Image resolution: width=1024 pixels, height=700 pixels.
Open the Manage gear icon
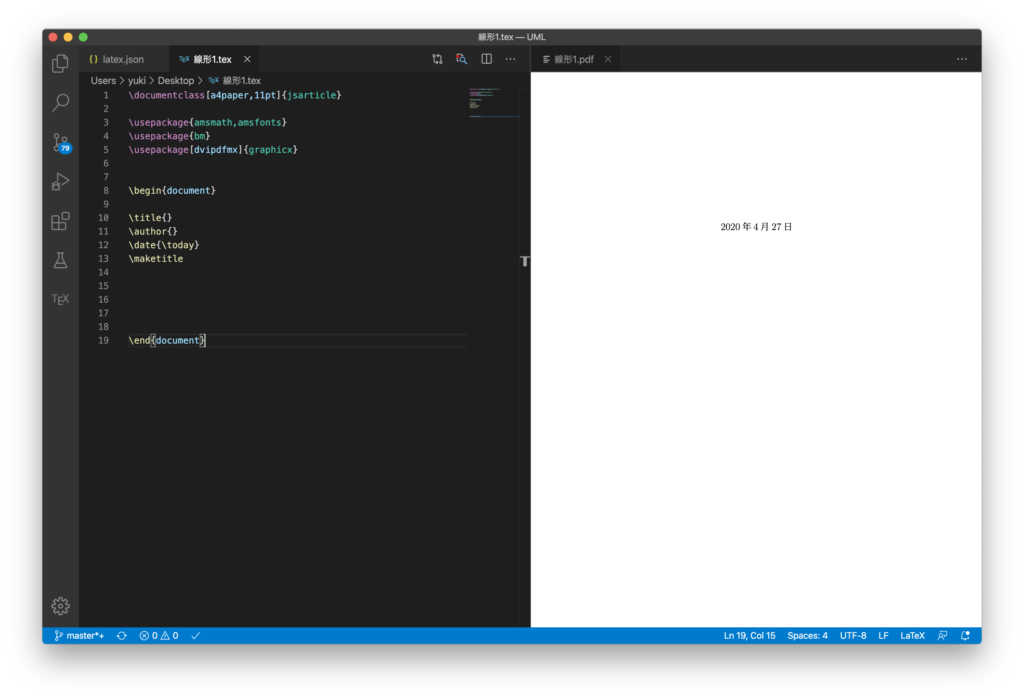60,606
